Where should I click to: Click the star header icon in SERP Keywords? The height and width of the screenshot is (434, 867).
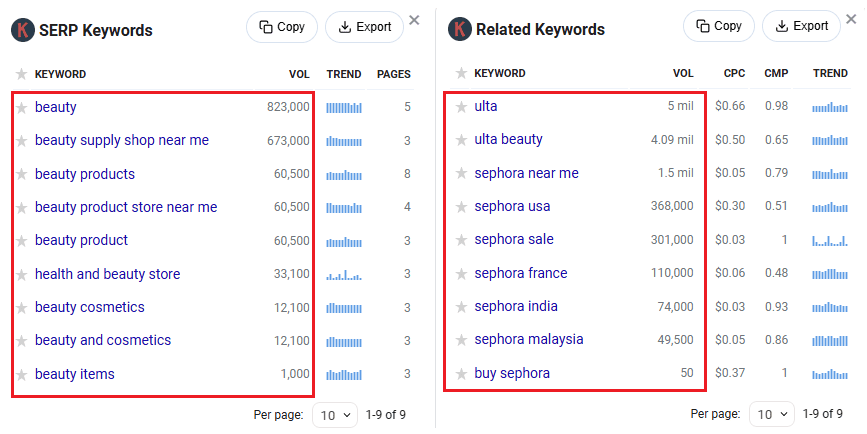coord(22,74)
